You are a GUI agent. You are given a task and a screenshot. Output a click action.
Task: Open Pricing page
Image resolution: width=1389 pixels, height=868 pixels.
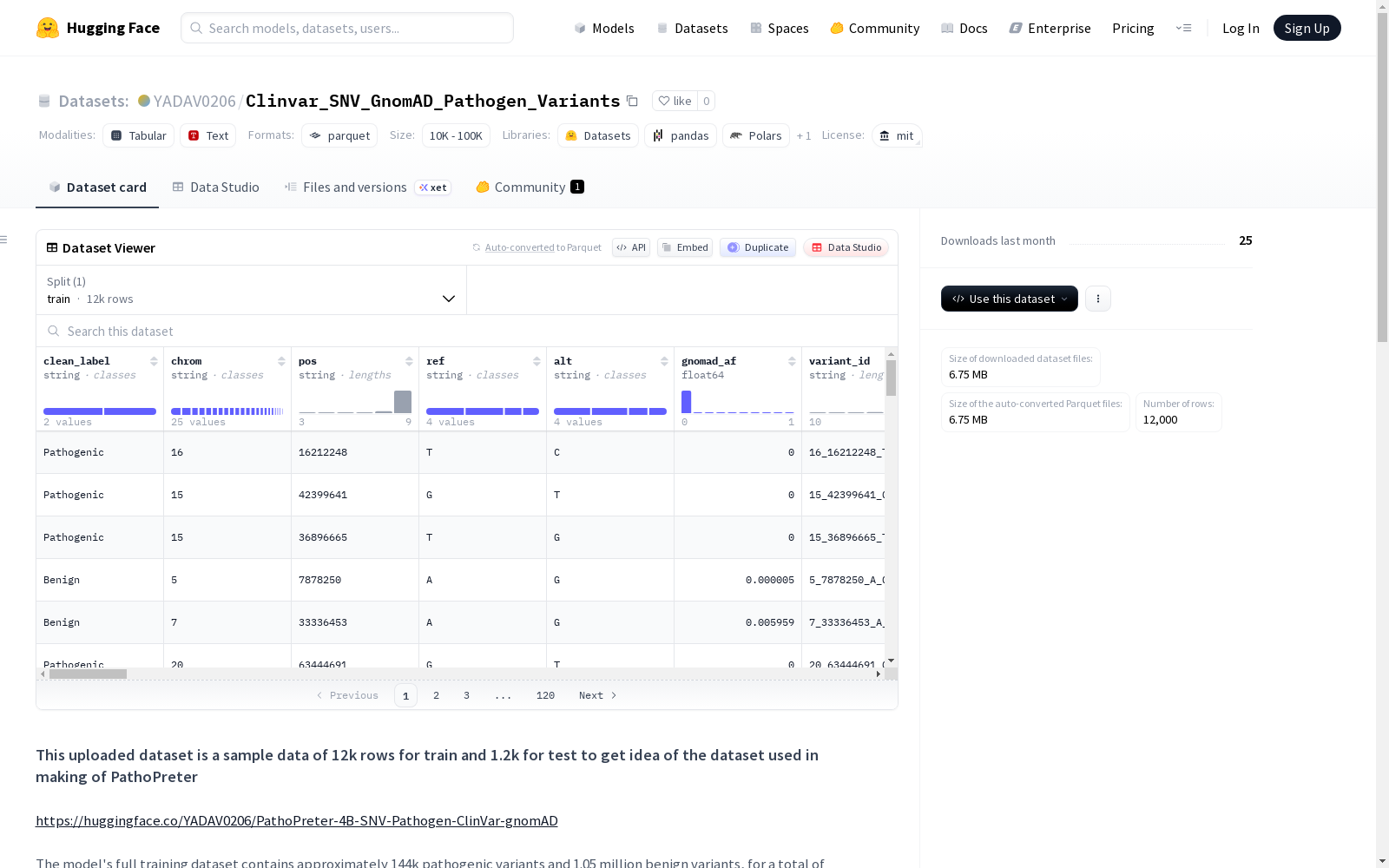tap(1133, 28)
